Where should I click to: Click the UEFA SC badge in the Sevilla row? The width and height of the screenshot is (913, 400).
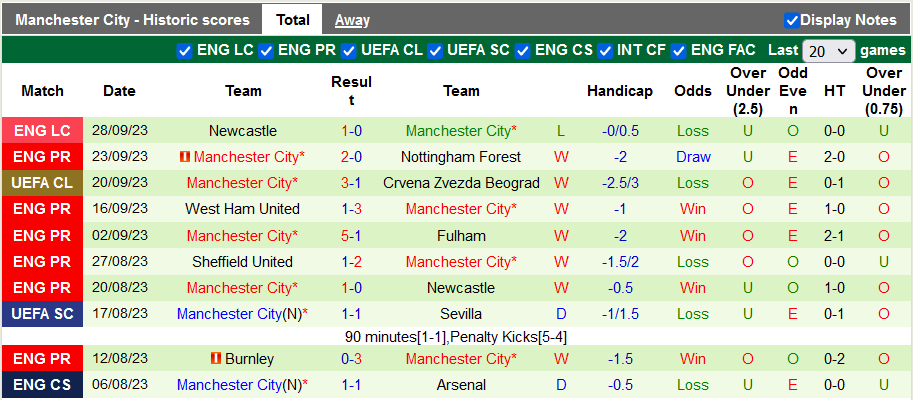43,314
